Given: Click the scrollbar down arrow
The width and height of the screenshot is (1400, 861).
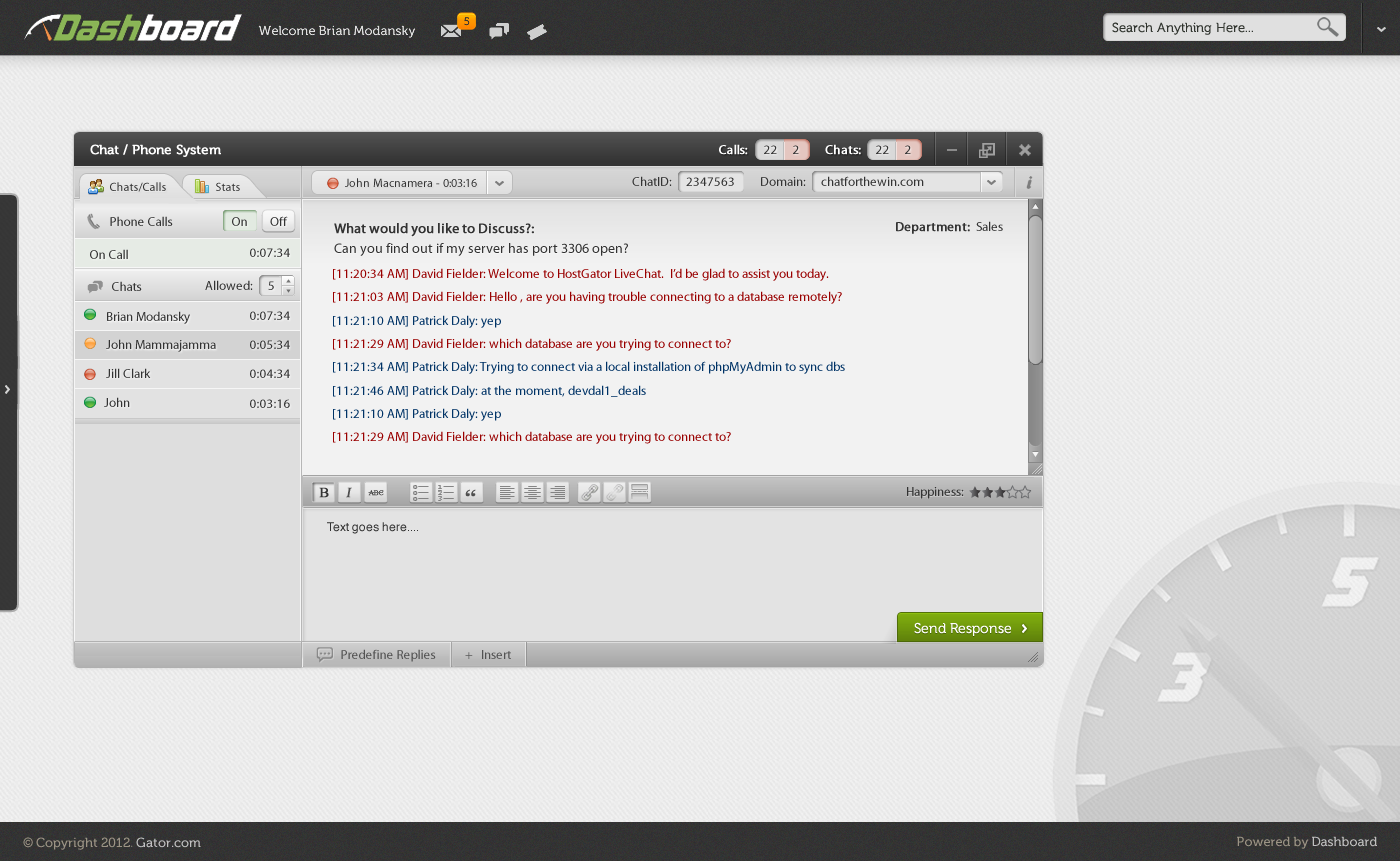Looking at the screenshot, I should point(1036,453).
